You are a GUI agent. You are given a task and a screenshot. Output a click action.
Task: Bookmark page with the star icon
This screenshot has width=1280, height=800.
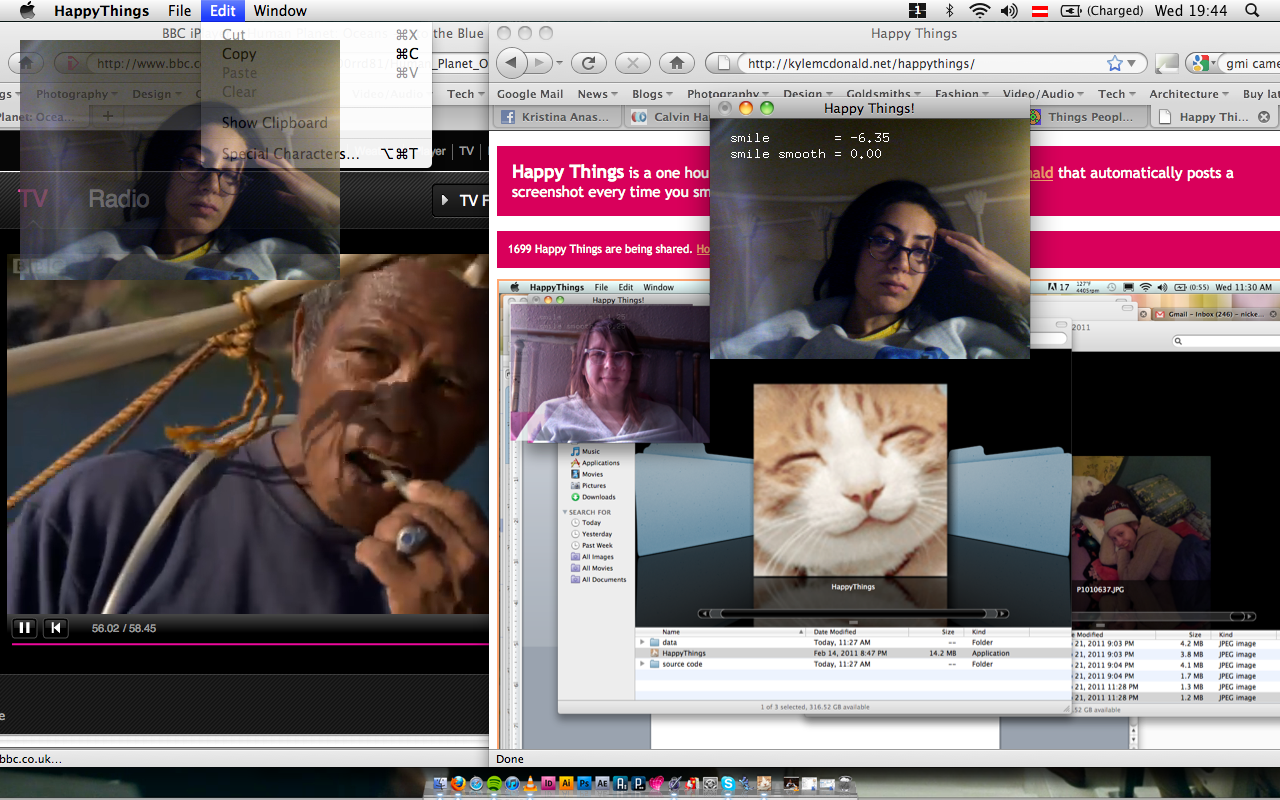(x=1114, y=63)
